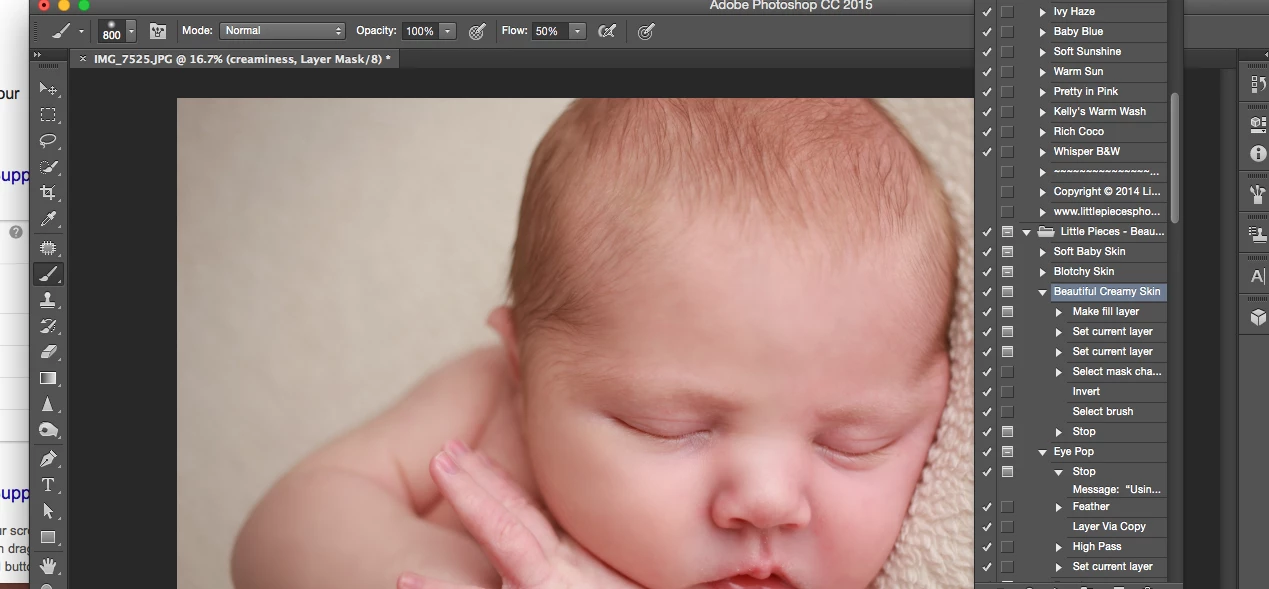Screen dimensions: 1269x589
Task: Click the Actions panel scrollbar
Action: click(1175, 158)
